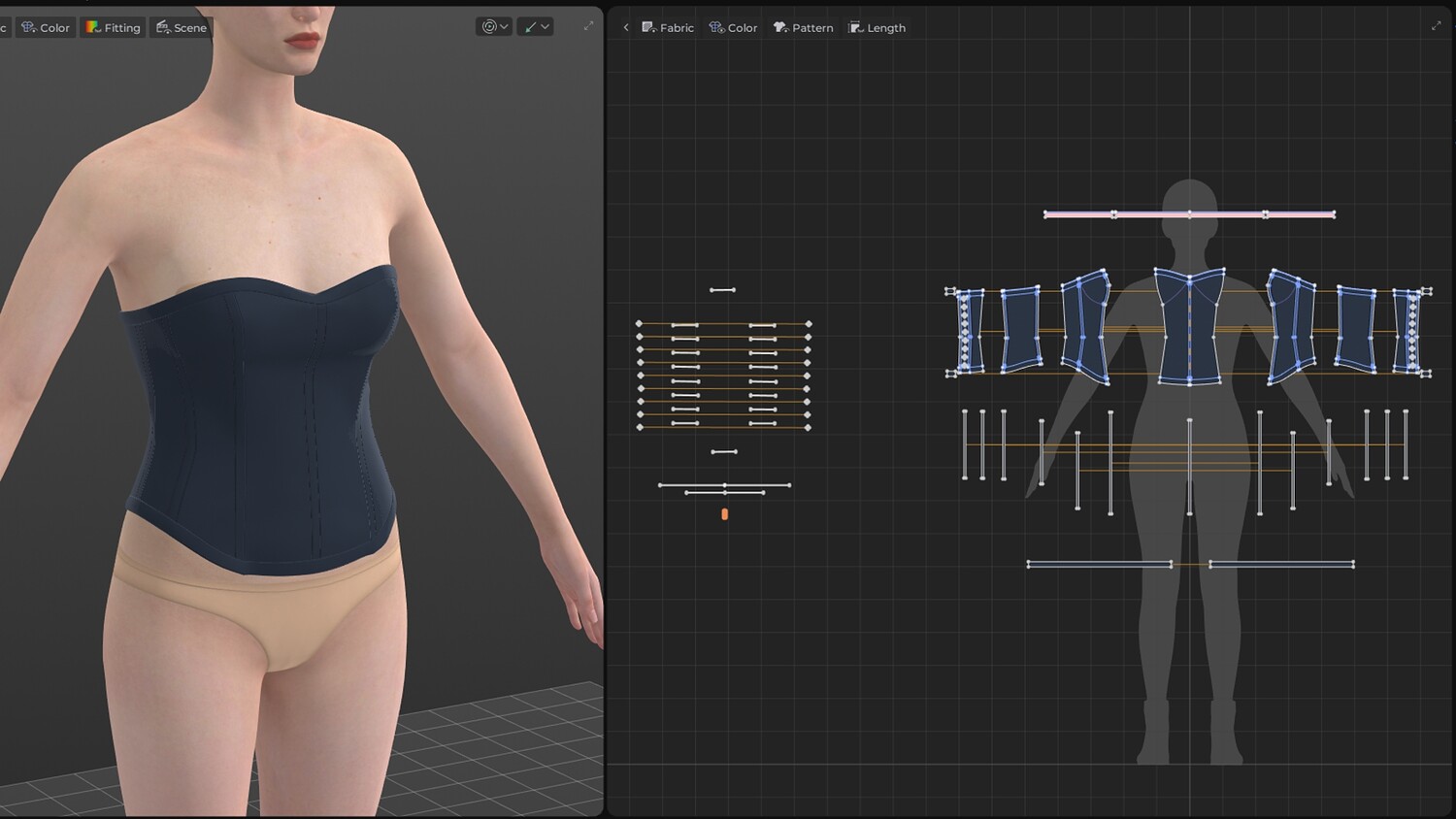
Task: Select the center front corset pattern piece
Action: (x=1190, y=326)
